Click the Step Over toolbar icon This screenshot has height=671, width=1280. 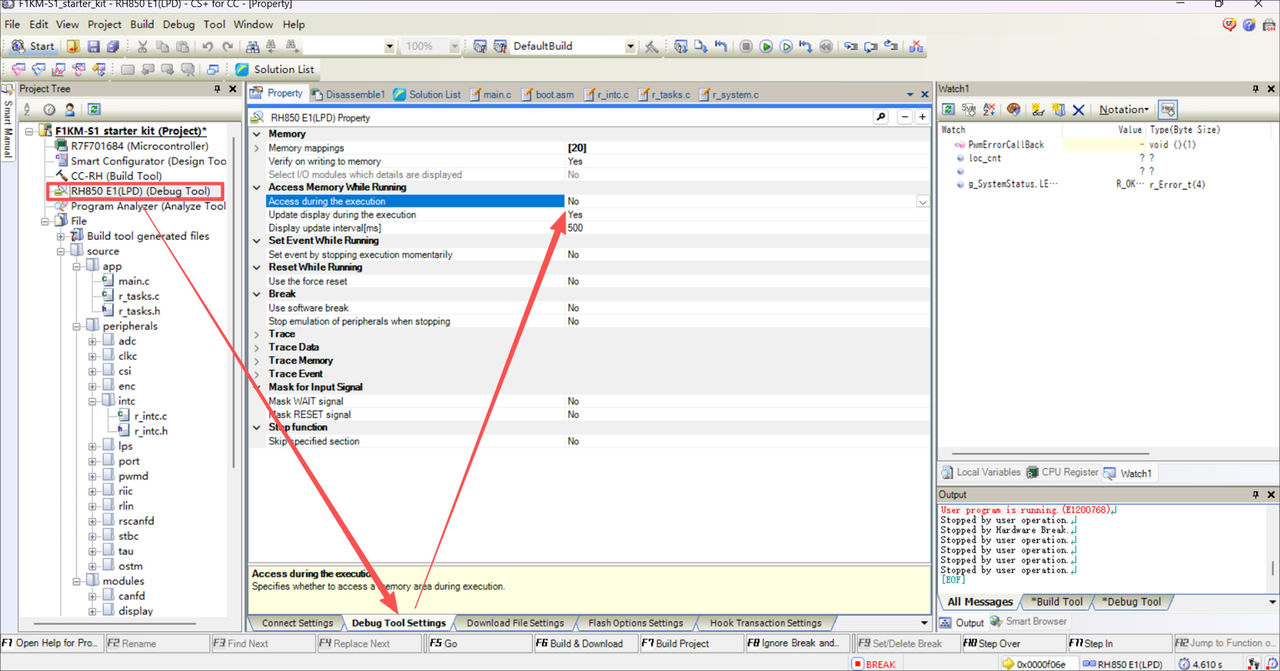870,46
